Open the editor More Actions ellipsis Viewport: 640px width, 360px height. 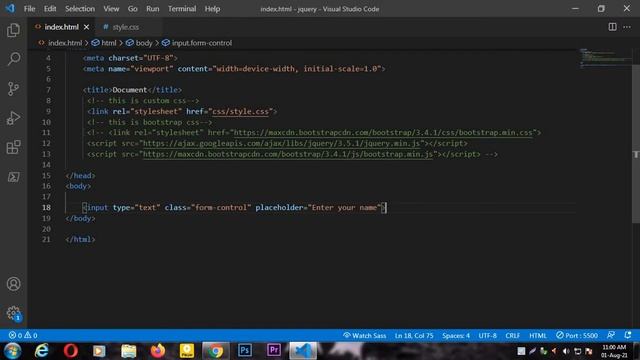coord(627,27)
